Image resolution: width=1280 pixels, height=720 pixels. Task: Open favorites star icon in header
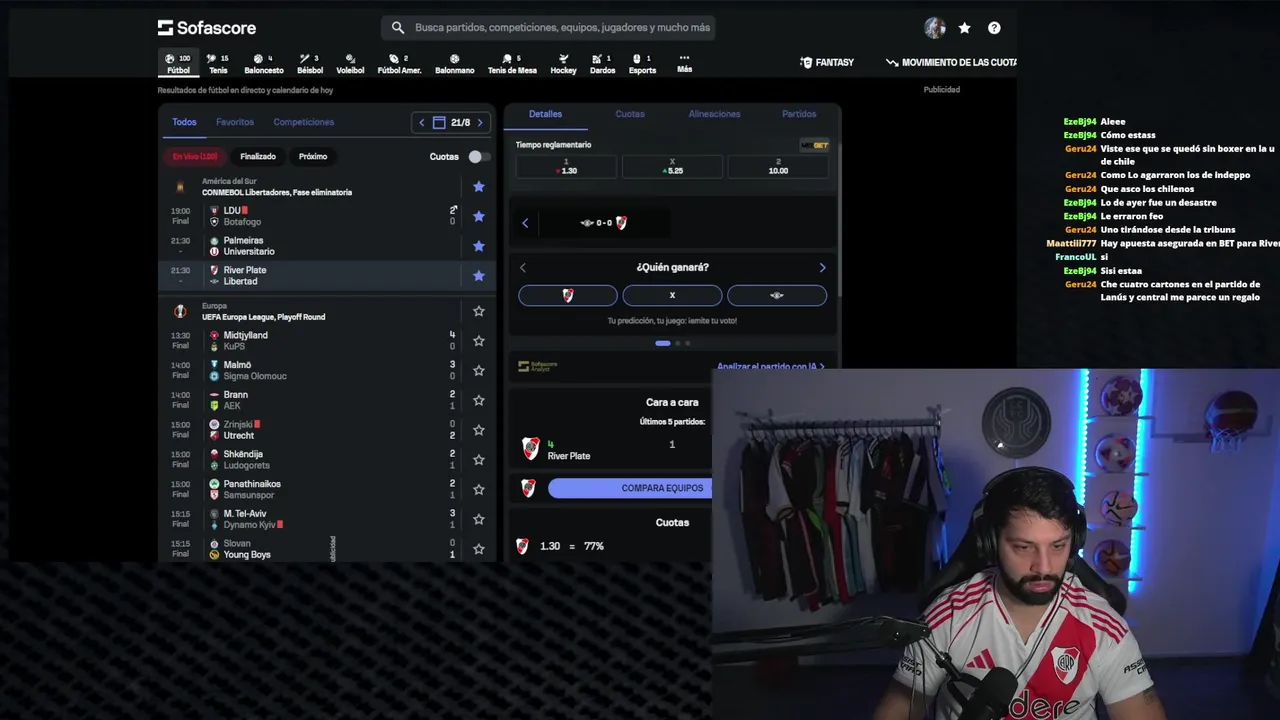click(964, 28)
